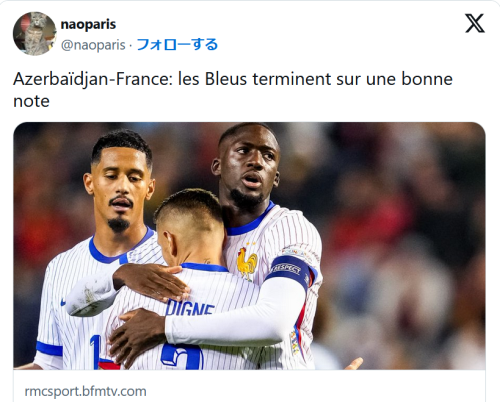Open the X logo in the tweet corner
The height and width of the screenshot is (402, 500).
click(475, 23)
